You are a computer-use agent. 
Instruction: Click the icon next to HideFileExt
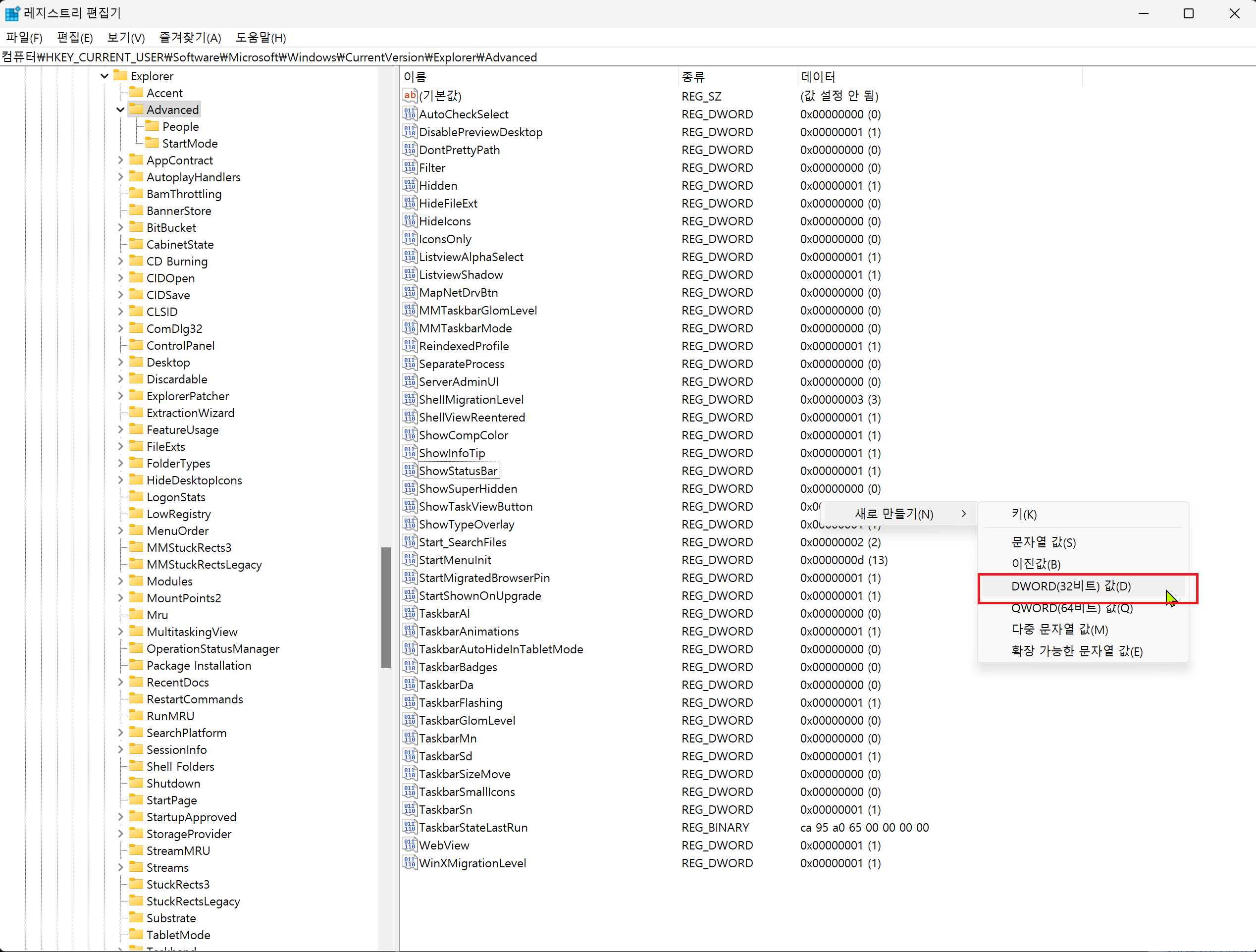tap(410, 204)
